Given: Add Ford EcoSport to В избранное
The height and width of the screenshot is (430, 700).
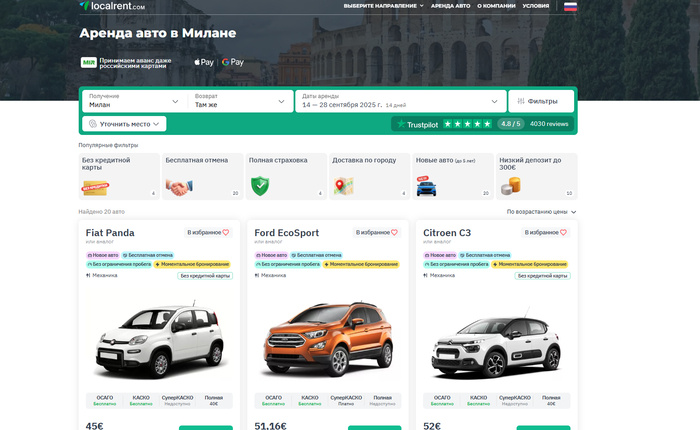Looking at the screenshot, I should (x=377, y=232).
